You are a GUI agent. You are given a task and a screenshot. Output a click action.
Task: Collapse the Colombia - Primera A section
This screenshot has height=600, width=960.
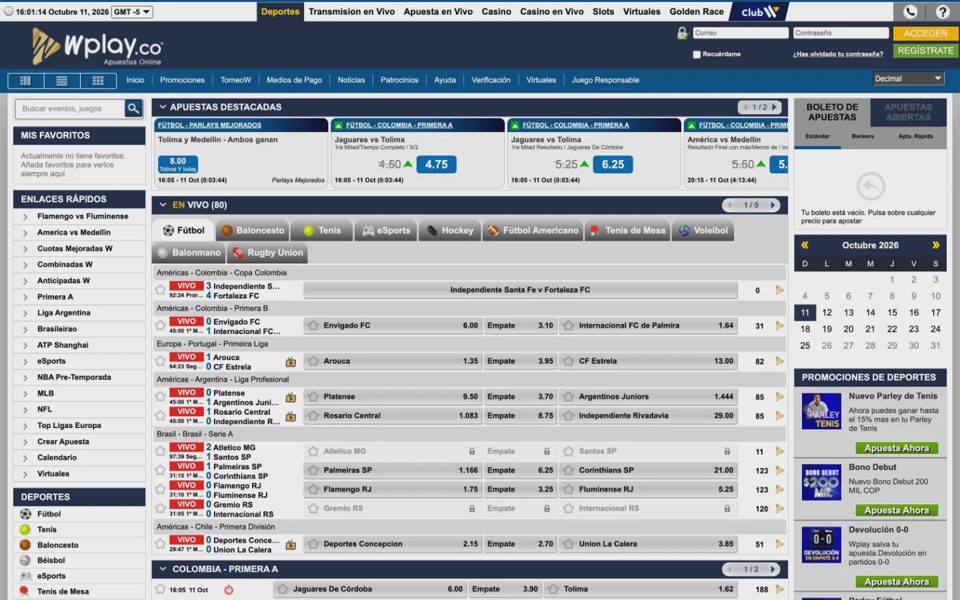163,569
